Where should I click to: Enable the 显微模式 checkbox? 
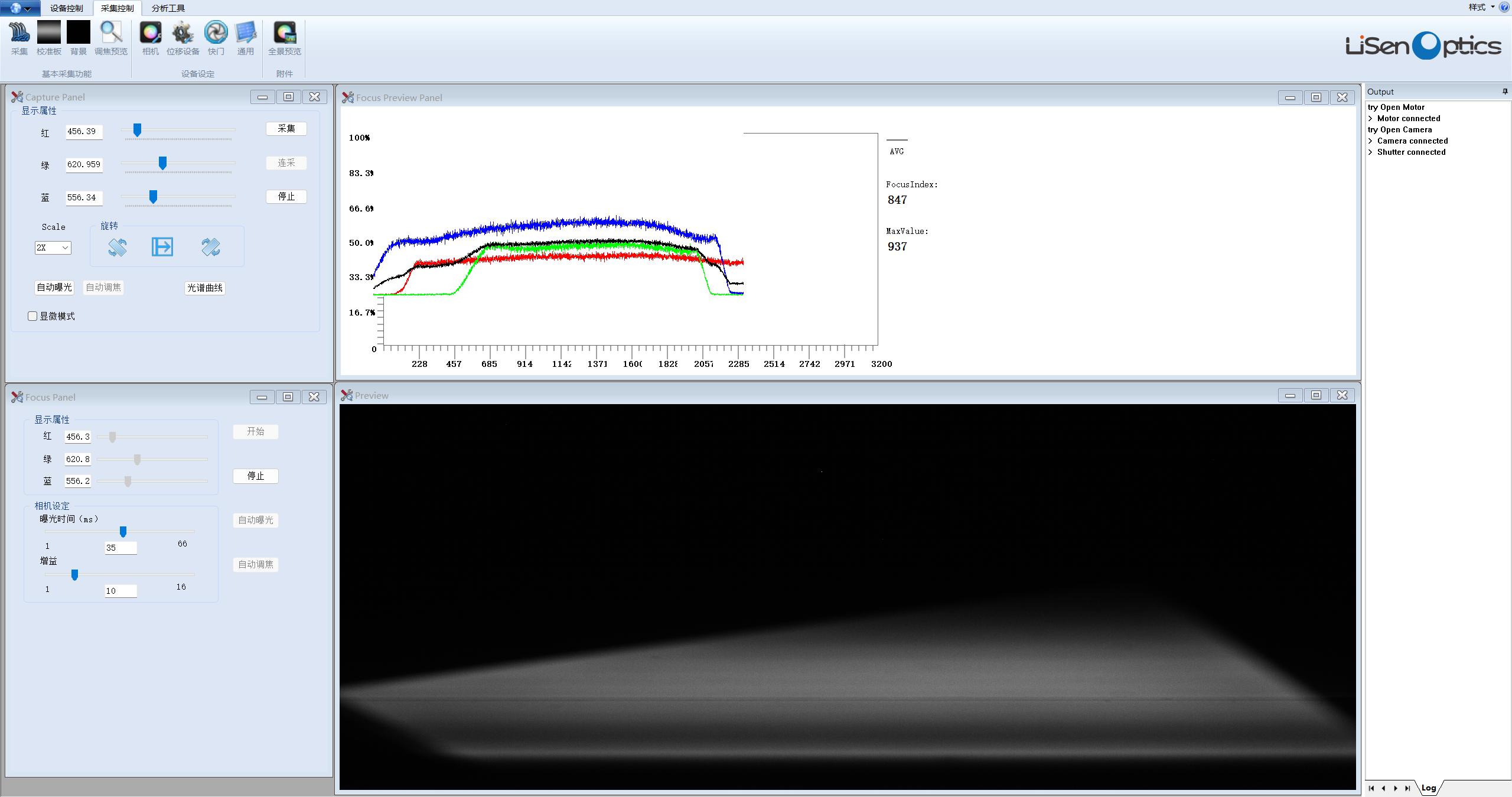click(x=33, y=316)
